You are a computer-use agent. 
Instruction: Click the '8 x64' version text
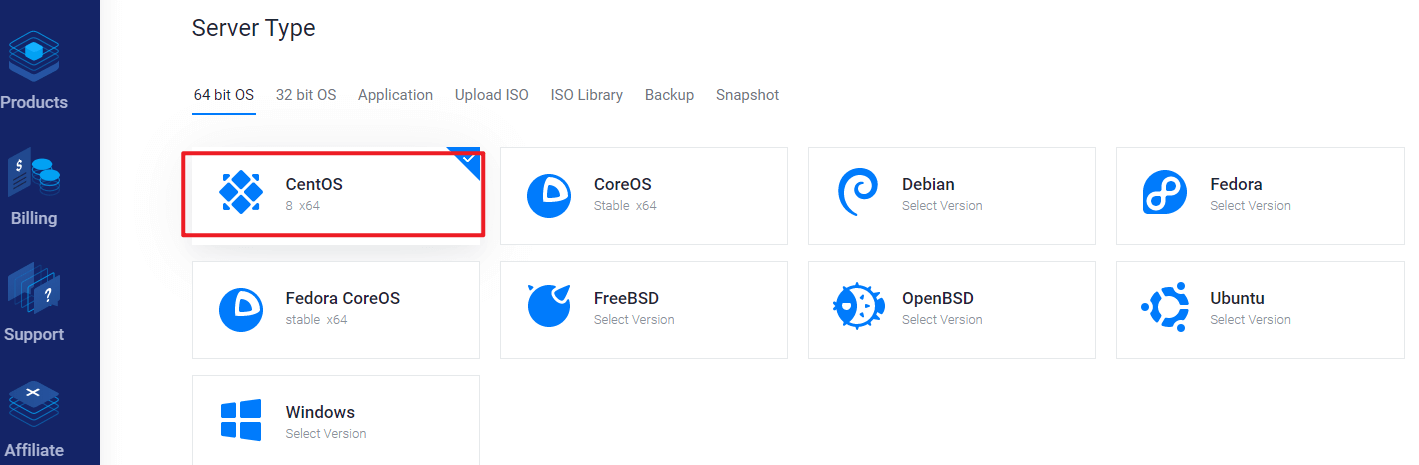pyautogui.click(x=303, y=206)
